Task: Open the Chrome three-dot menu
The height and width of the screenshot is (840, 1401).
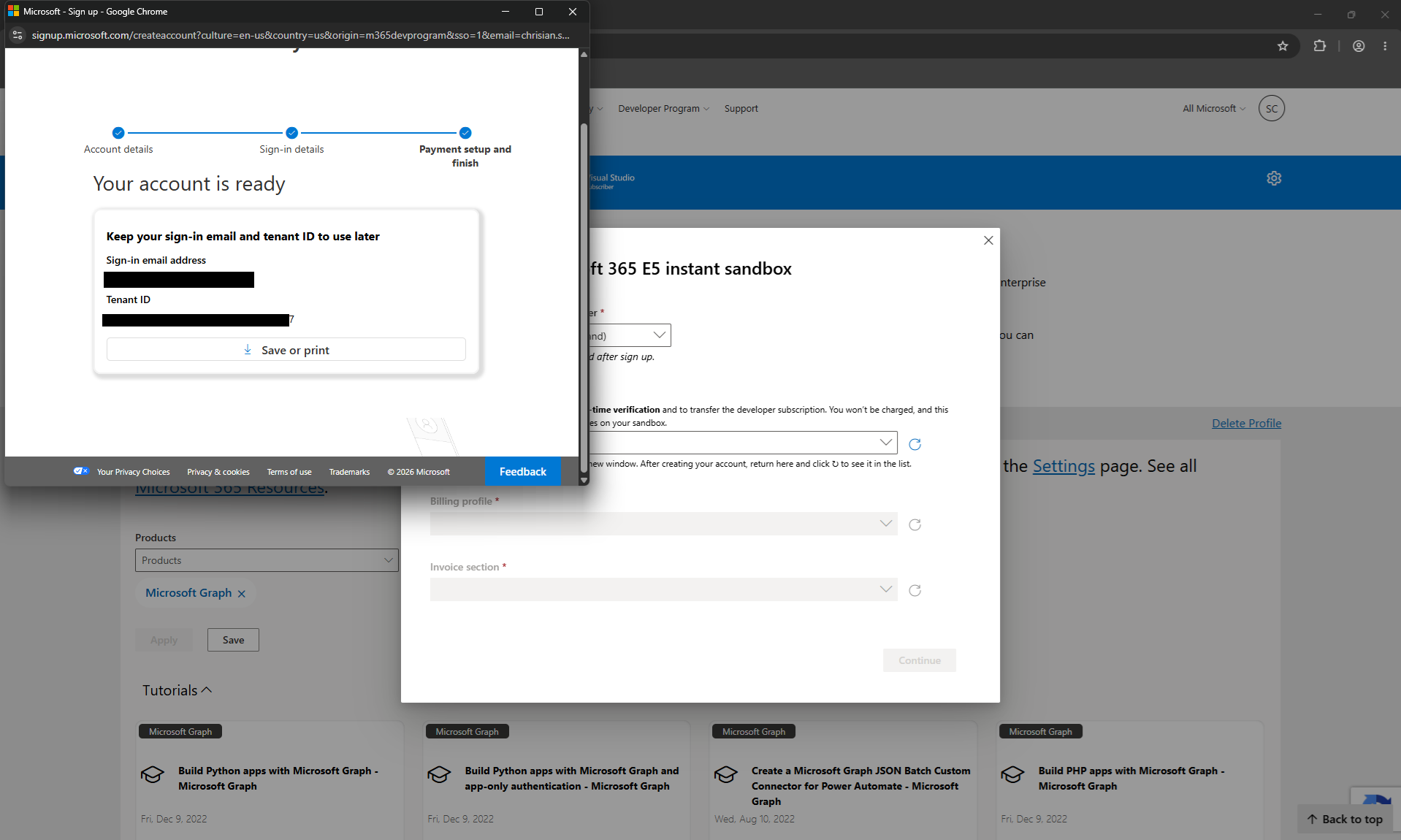Action: tap(1385, 46)
